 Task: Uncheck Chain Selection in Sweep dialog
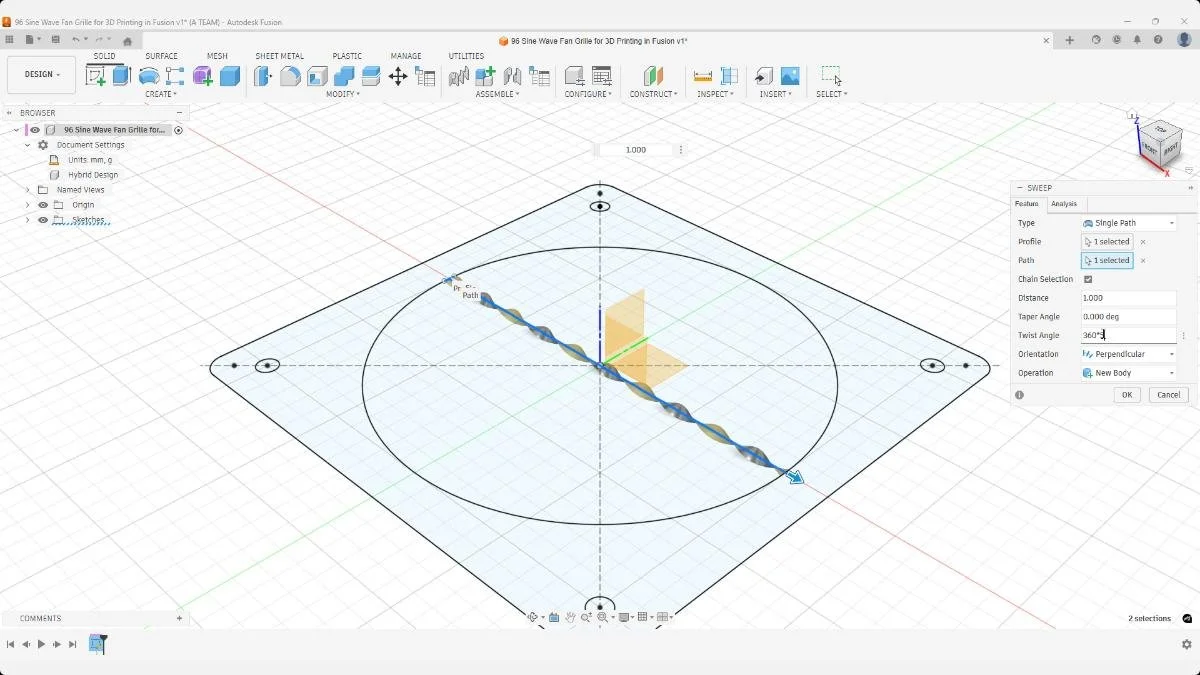[1088, 279]
